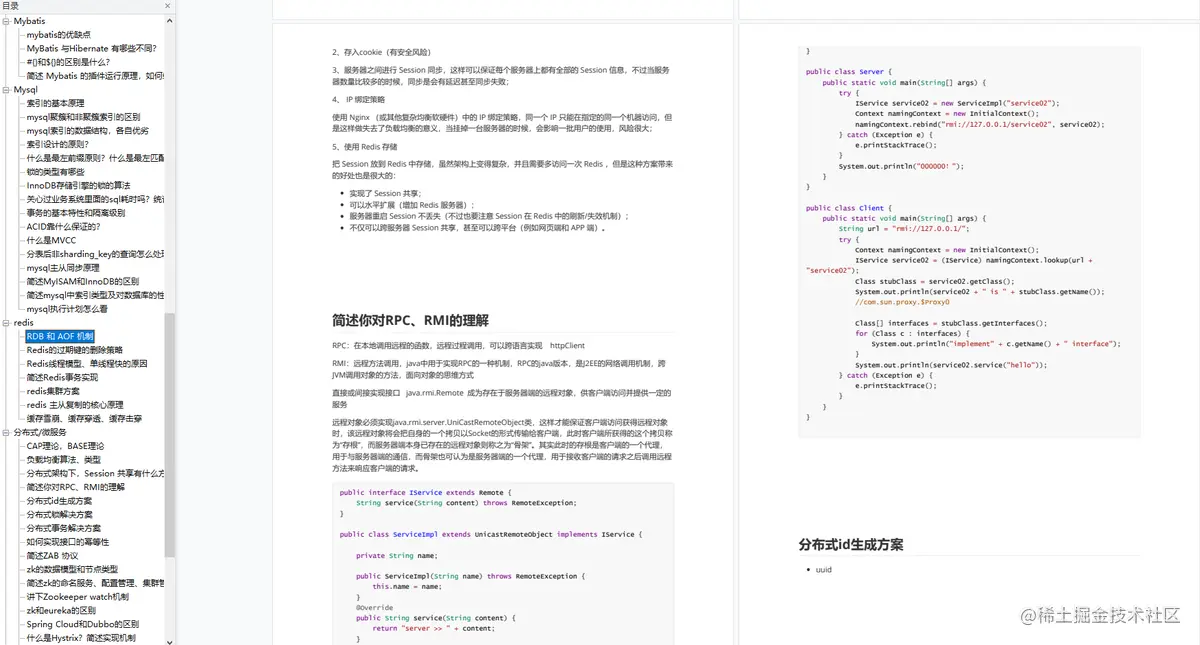Select 索引的基本原理 in outline
Viewport: 1200px width, 645px height.
[x=55, y=103]
